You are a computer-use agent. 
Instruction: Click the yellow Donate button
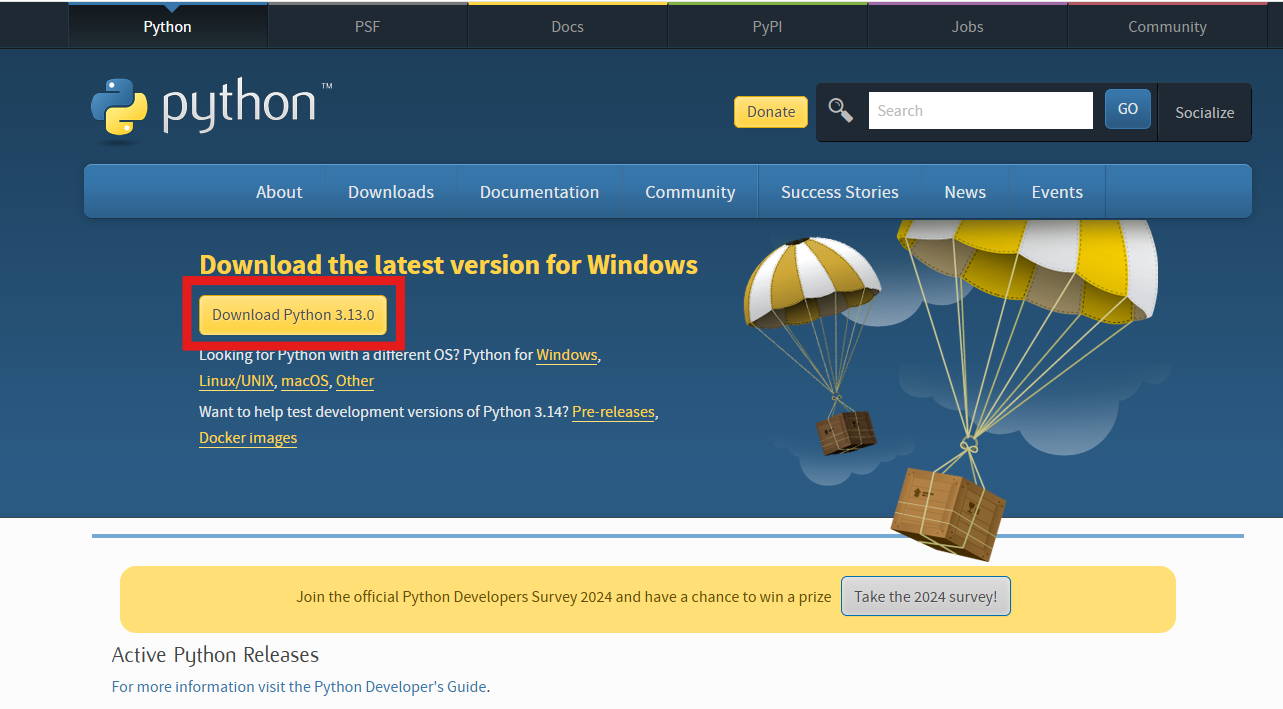[x=771, y=112]
